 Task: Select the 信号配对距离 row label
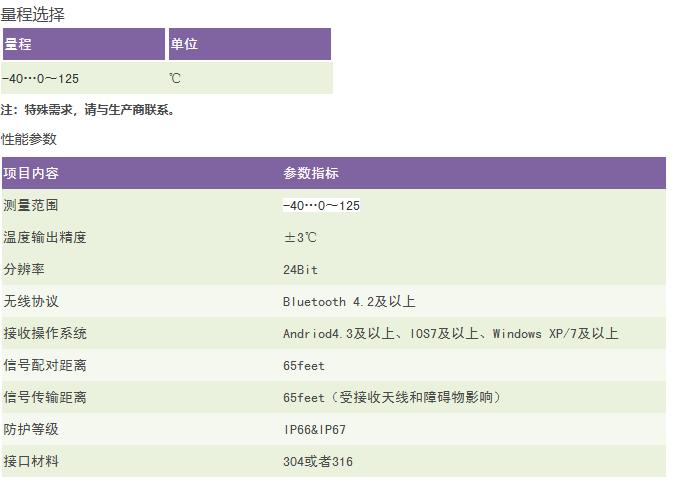[45, 365]
